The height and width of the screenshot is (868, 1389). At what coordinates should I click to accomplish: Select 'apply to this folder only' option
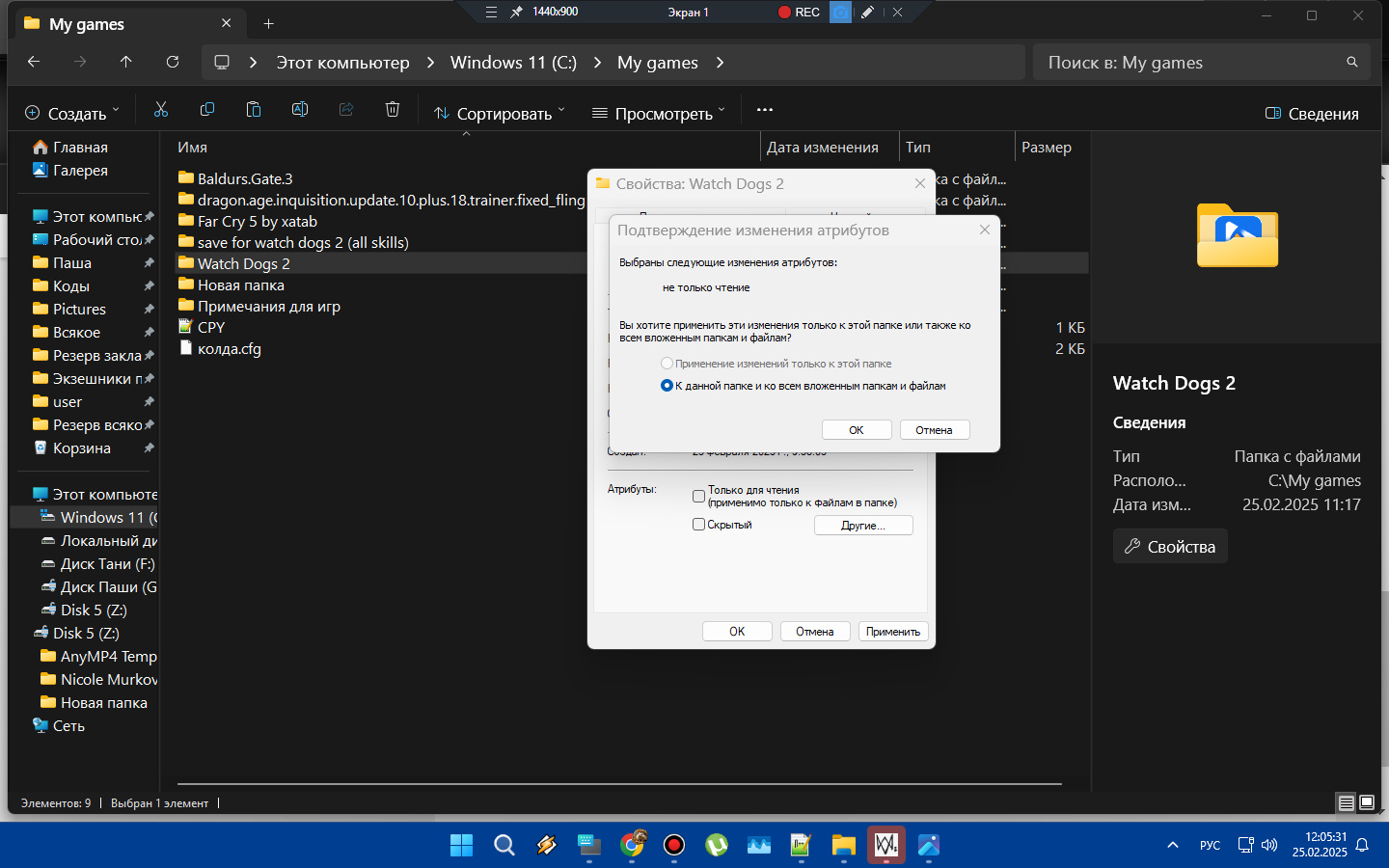667,364
